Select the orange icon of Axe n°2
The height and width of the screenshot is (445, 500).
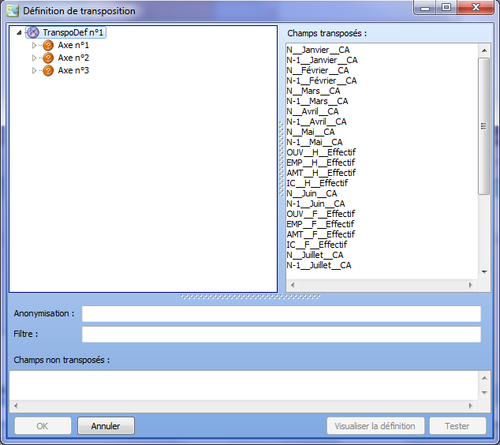coord(48,58)
